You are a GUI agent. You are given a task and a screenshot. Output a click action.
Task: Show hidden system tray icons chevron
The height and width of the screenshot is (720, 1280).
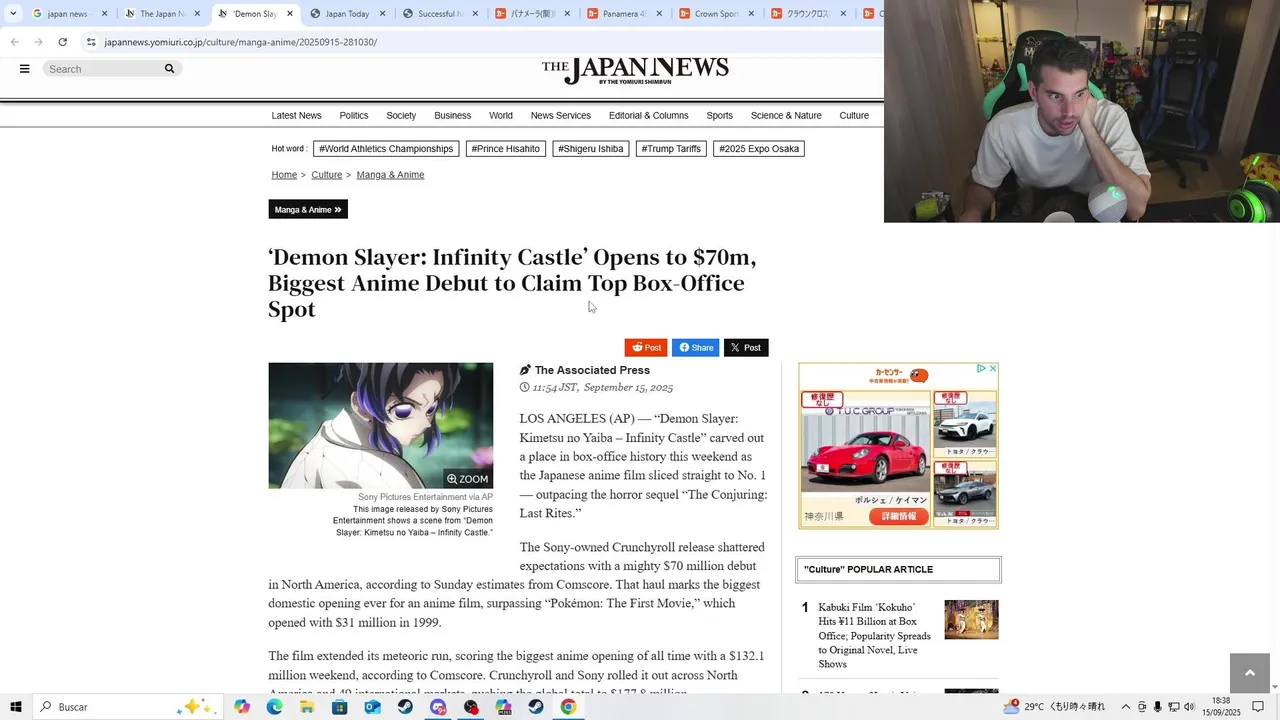1125,707
